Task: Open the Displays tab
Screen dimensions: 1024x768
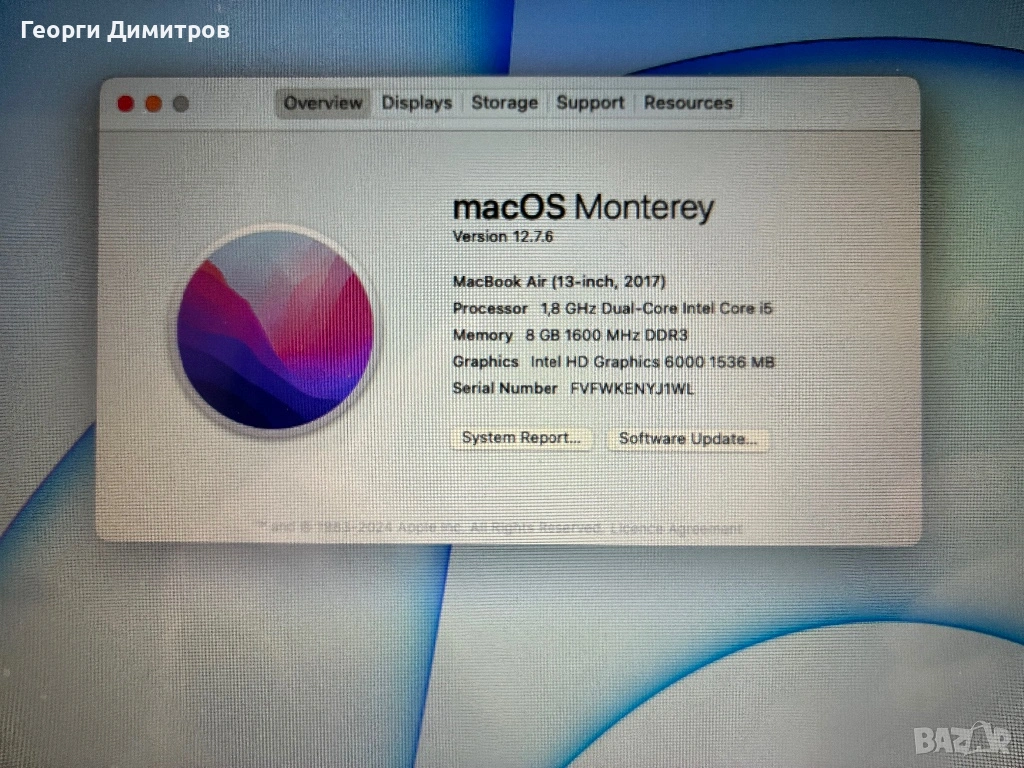Action: [417, 103]
